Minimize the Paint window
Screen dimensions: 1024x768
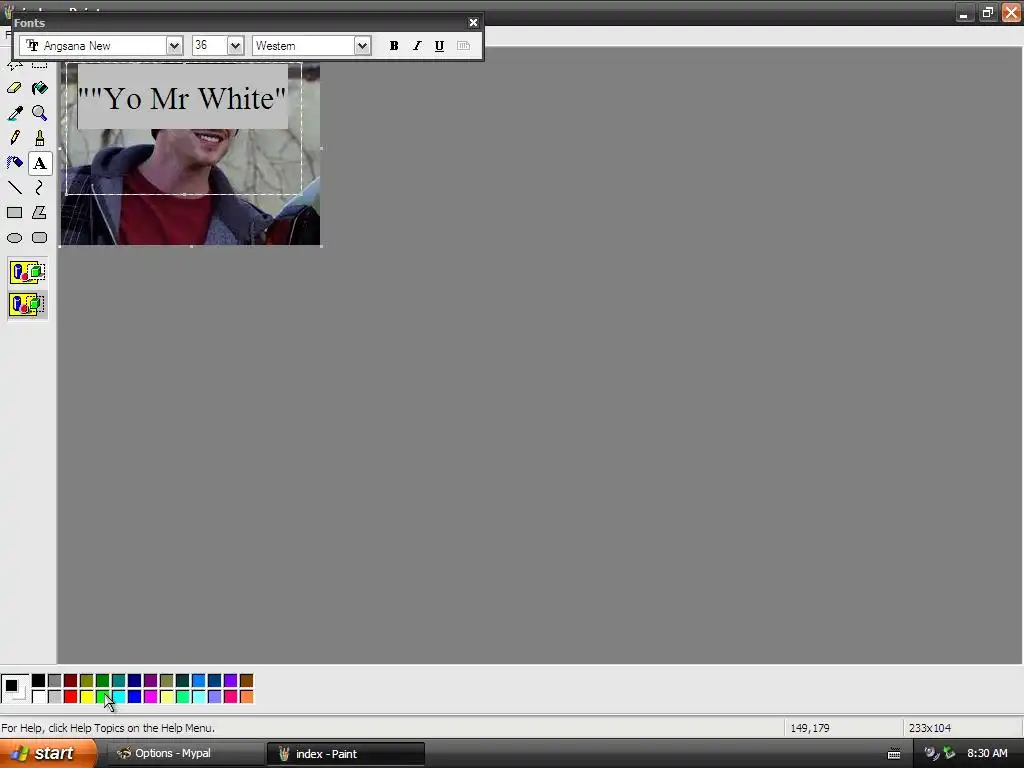pos(964,12)
